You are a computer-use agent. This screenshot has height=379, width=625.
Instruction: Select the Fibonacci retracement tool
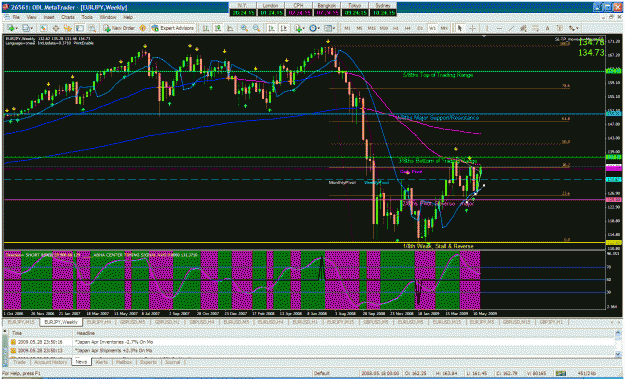tap(535, 28)
